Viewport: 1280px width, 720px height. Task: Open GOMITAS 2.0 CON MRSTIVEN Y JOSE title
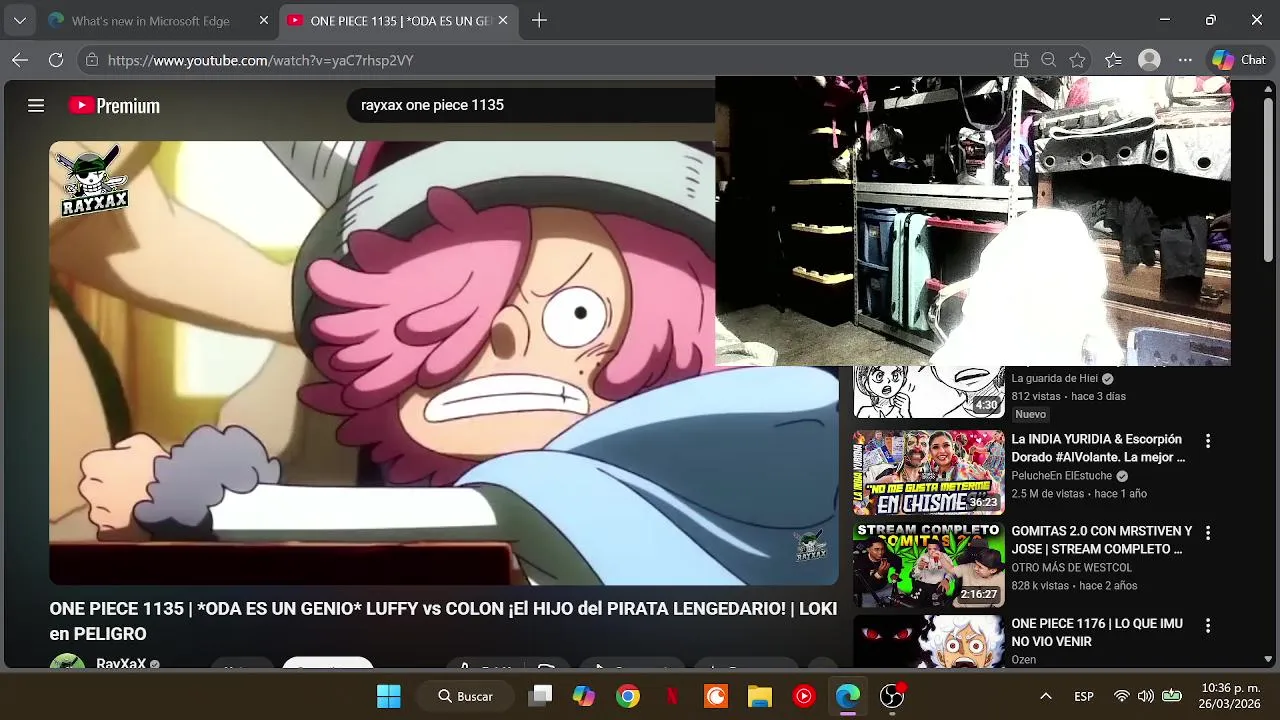coord(1102,540)
